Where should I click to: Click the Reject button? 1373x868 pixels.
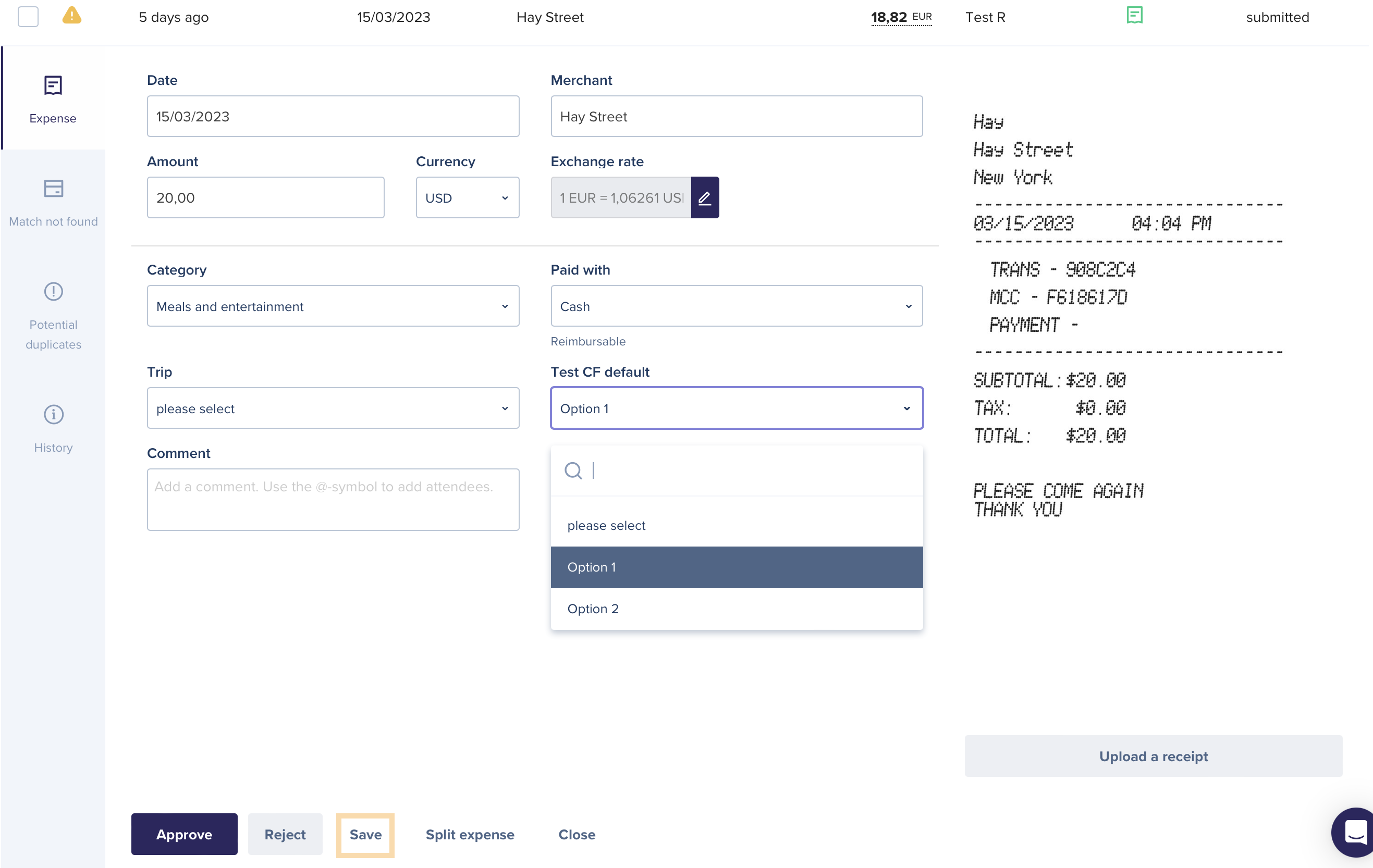point(285,834)
